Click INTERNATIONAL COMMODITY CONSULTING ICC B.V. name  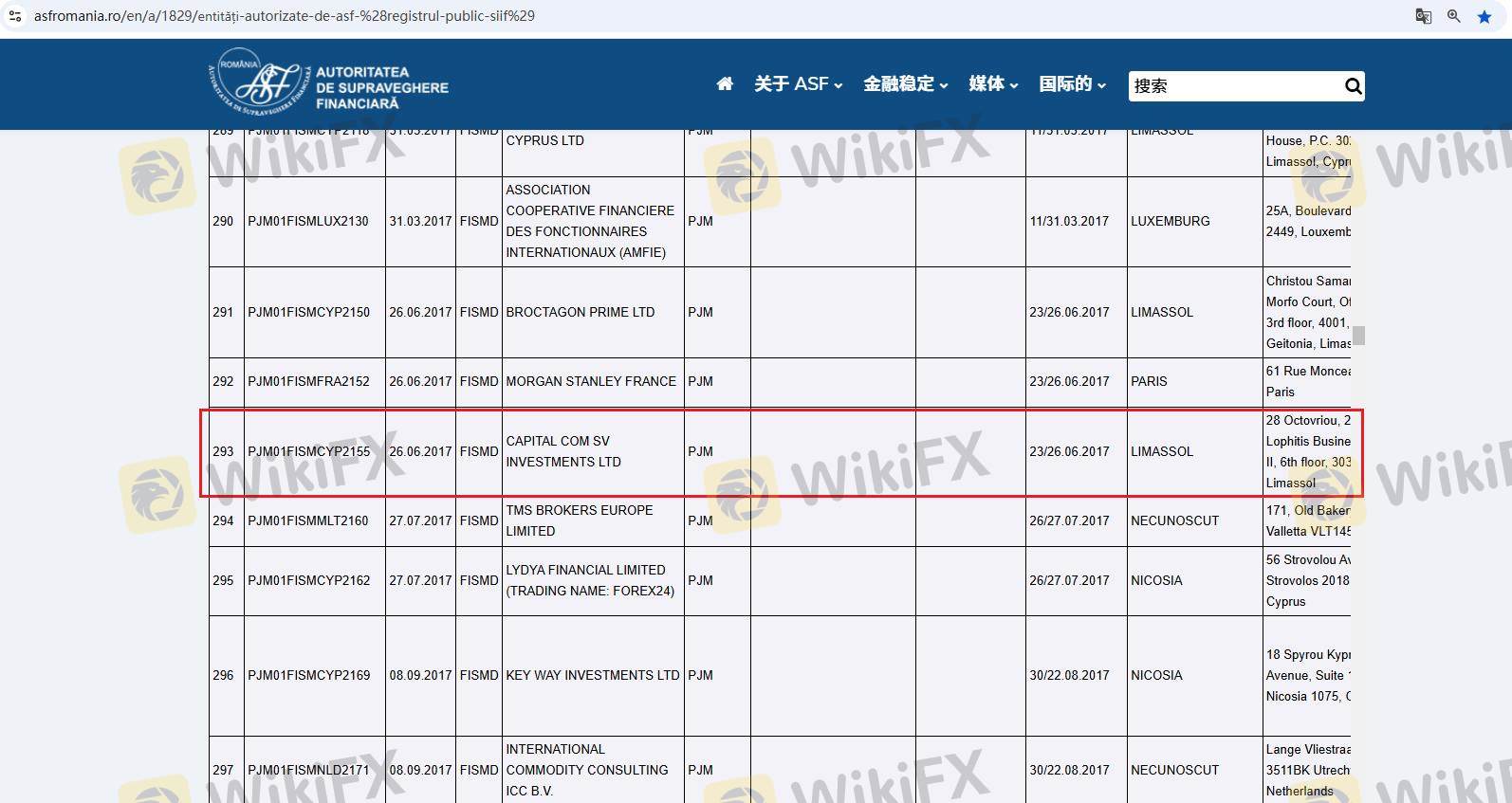[587, 770]
